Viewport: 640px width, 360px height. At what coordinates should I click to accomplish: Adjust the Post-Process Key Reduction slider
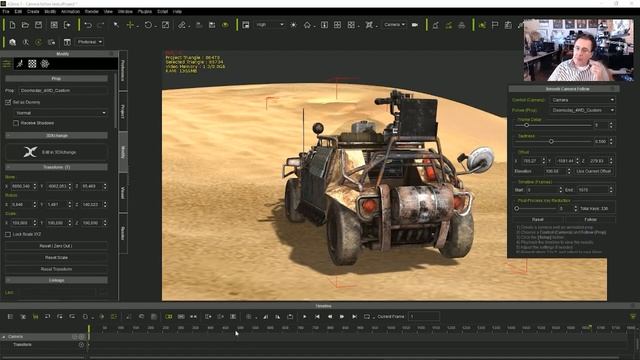coord(517,209)
